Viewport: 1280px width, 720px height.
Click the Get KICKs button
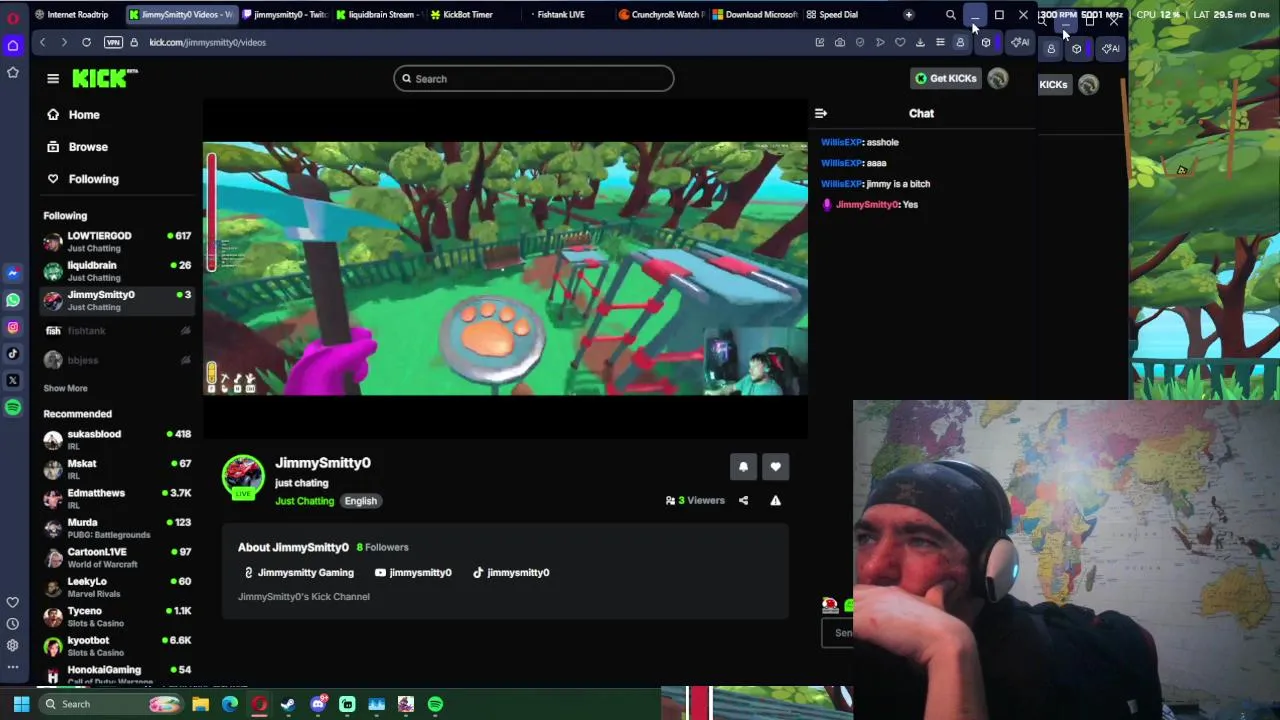[945, 79]
